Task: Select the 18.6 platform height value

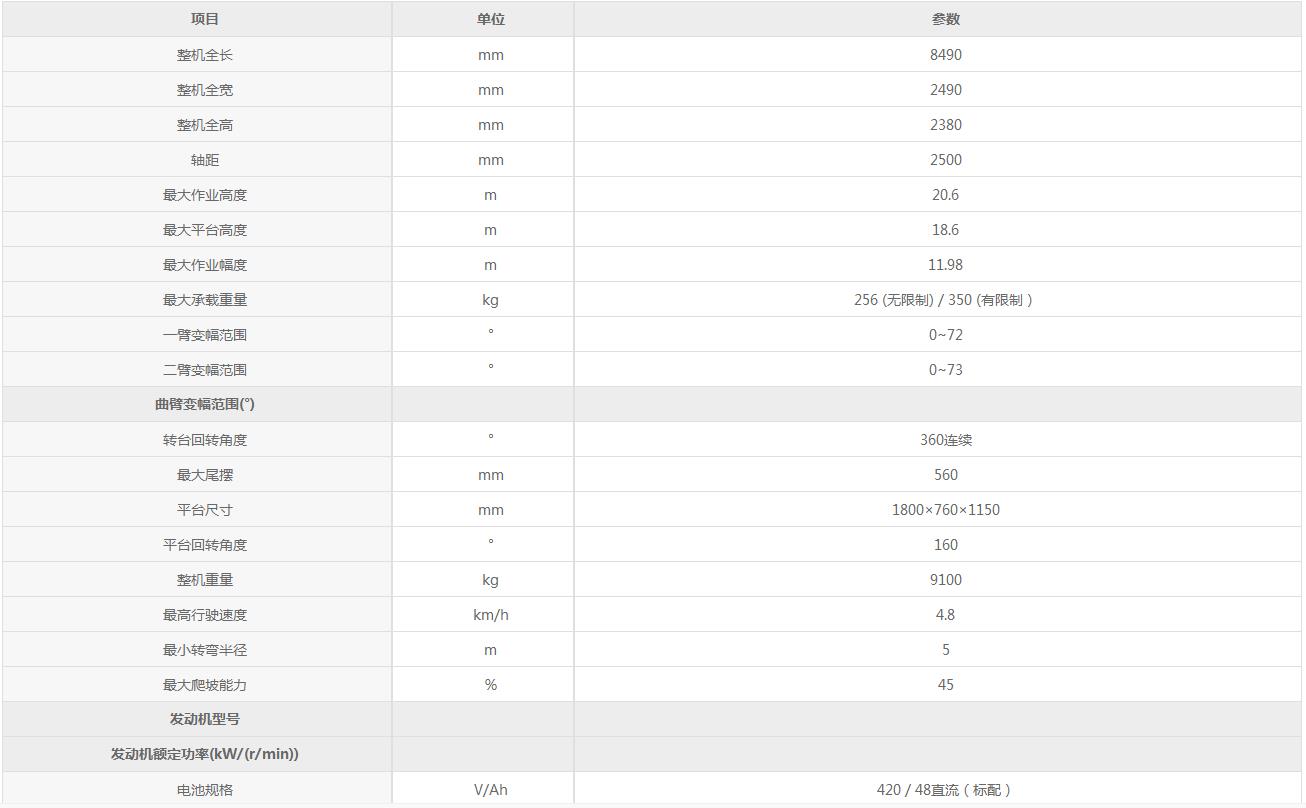Action: [x=945, y=230]
